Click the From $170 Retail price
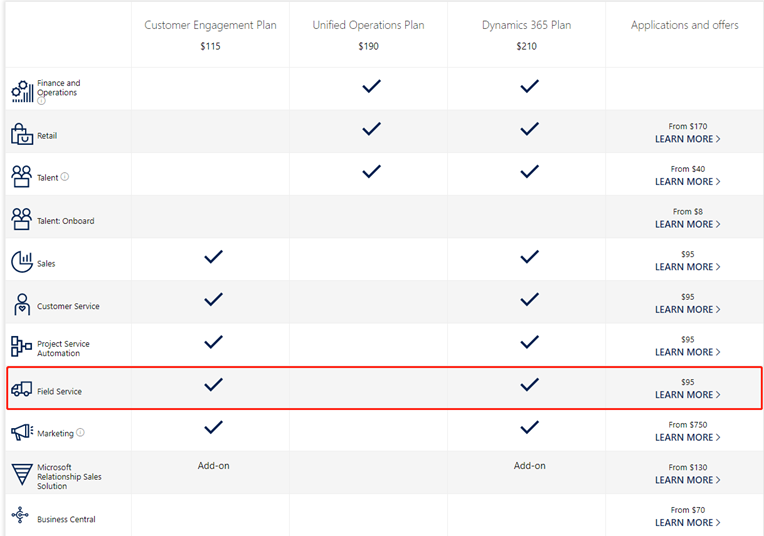This screenshot has width=764, height=536. point(688,126)
